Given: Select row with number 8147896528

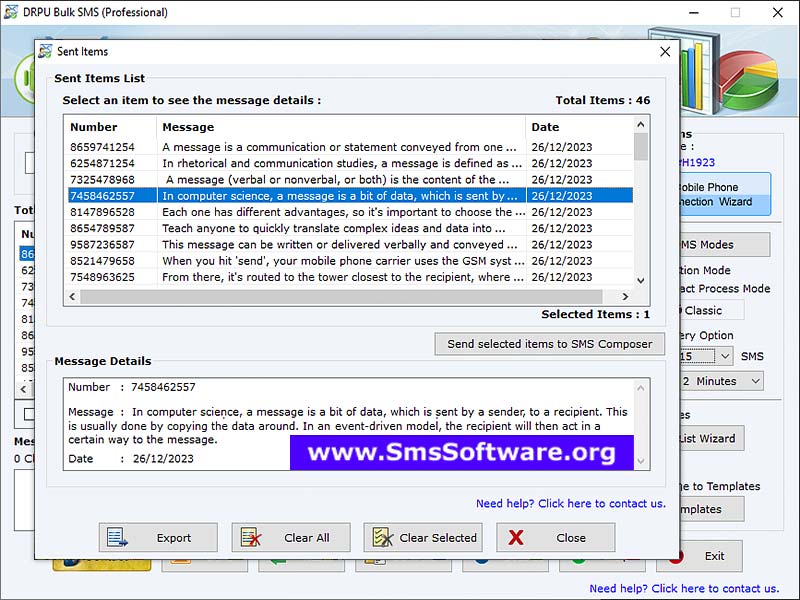Looking at the screenshot, I should tap(350, 212).
